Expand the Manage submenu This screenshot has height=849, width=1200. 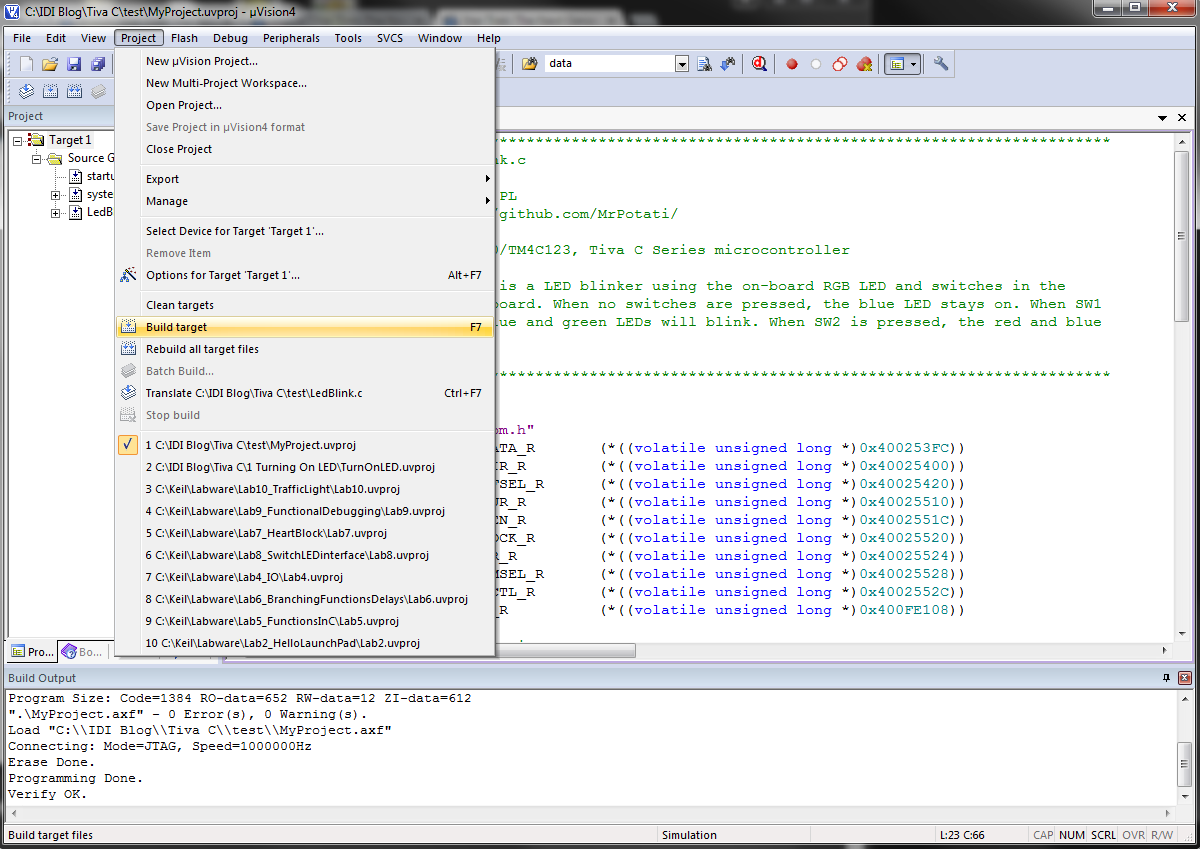click(x=305, y=201)
